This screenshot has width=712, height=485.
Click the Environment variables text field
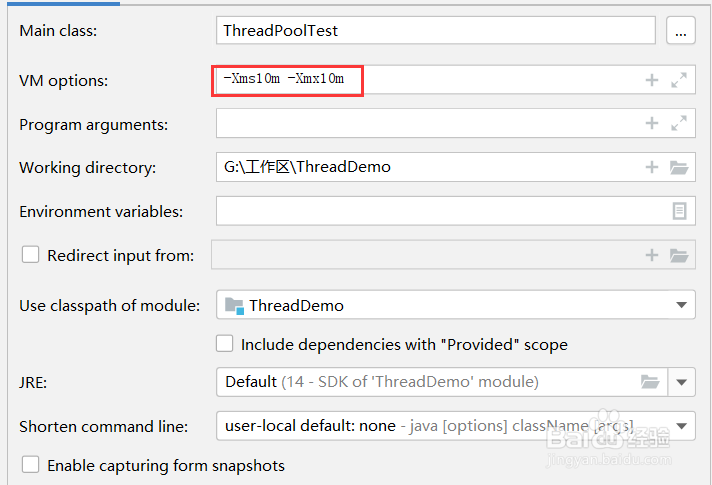435,211
